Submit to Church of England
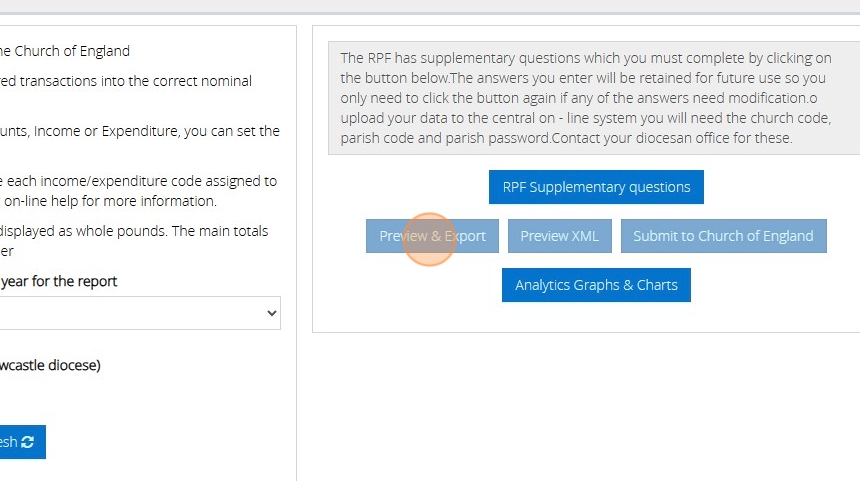 [723, 236]
